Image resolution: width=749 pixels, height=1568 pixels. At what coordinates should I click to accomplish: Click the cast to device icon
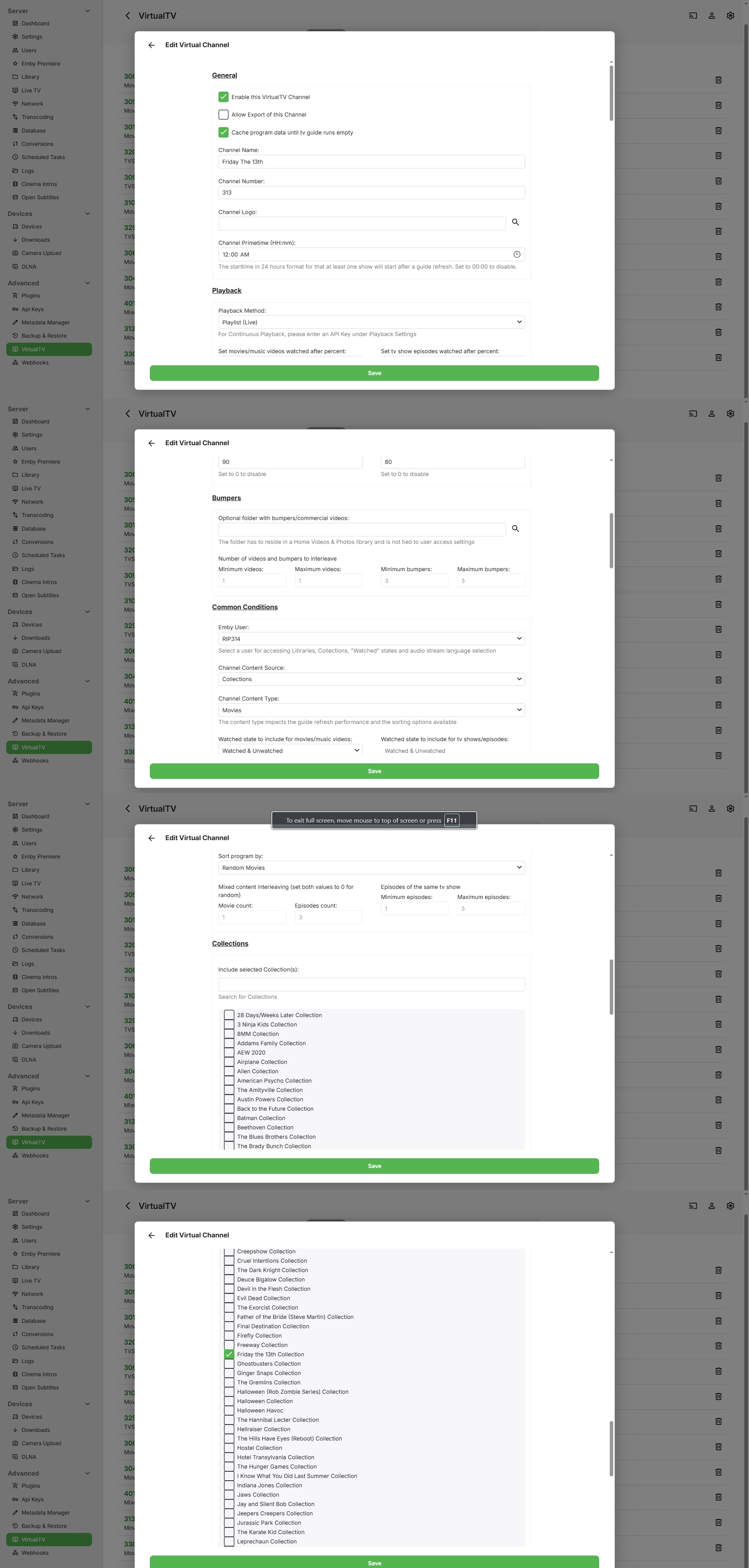point(692,16)
